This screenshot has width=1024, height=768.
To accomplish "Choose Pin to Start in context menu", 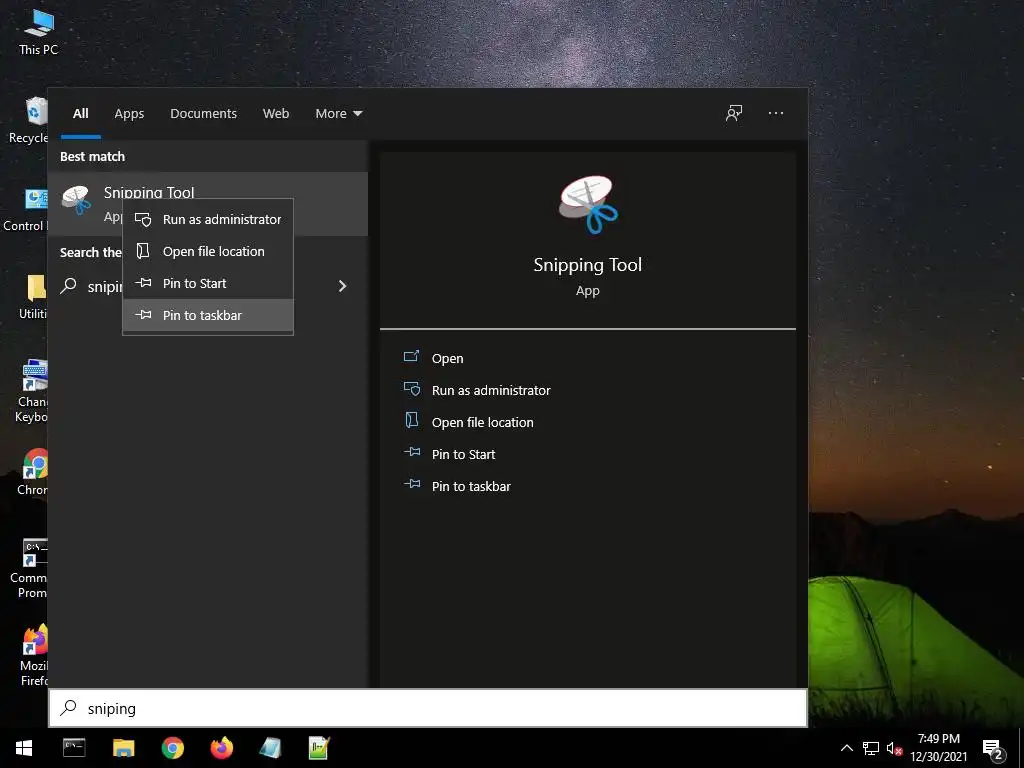I will [208, 283].
